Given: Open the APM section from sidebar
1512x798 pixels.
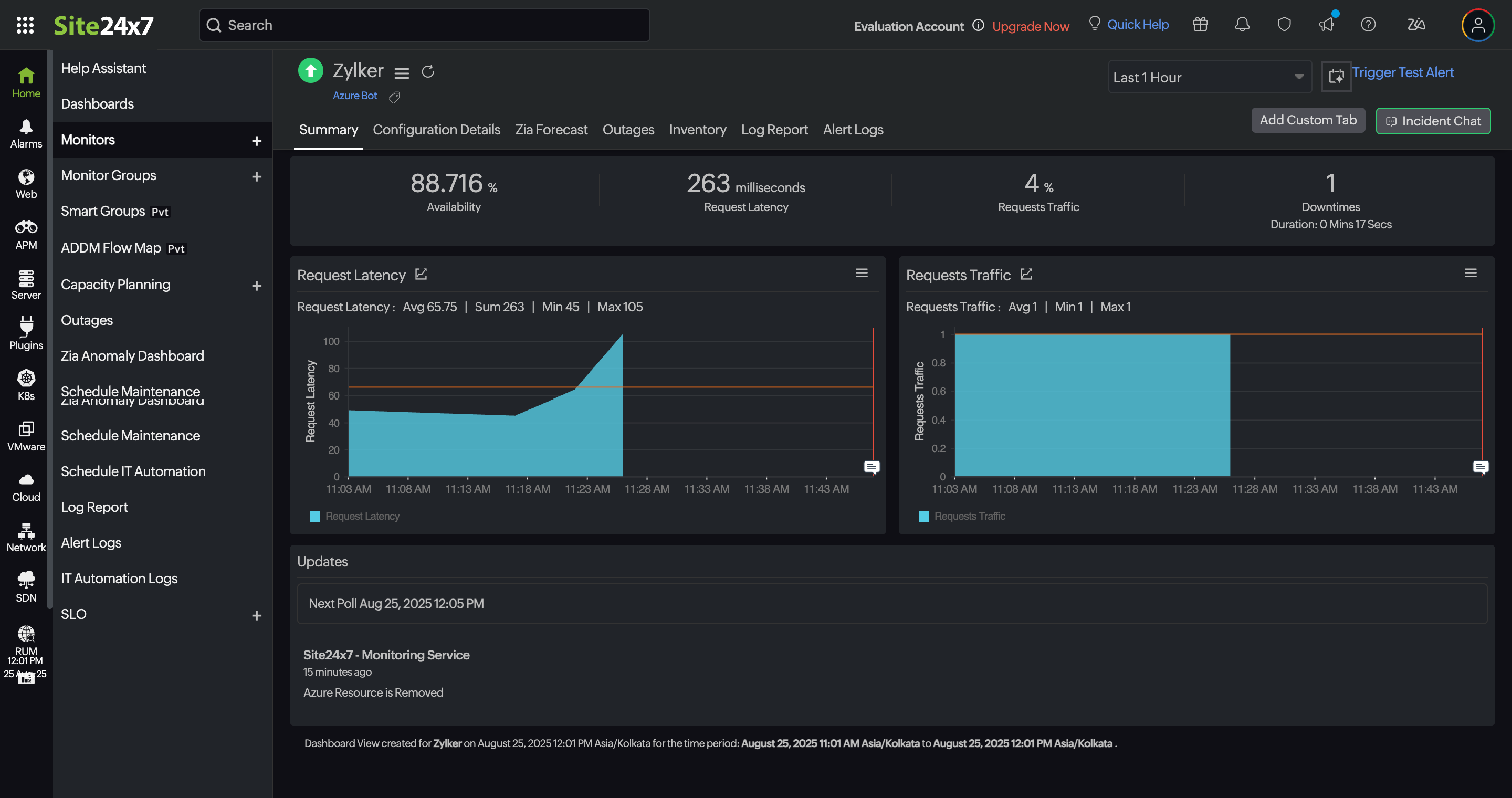Looking at the screenshot, I should (x=25, y=233).
